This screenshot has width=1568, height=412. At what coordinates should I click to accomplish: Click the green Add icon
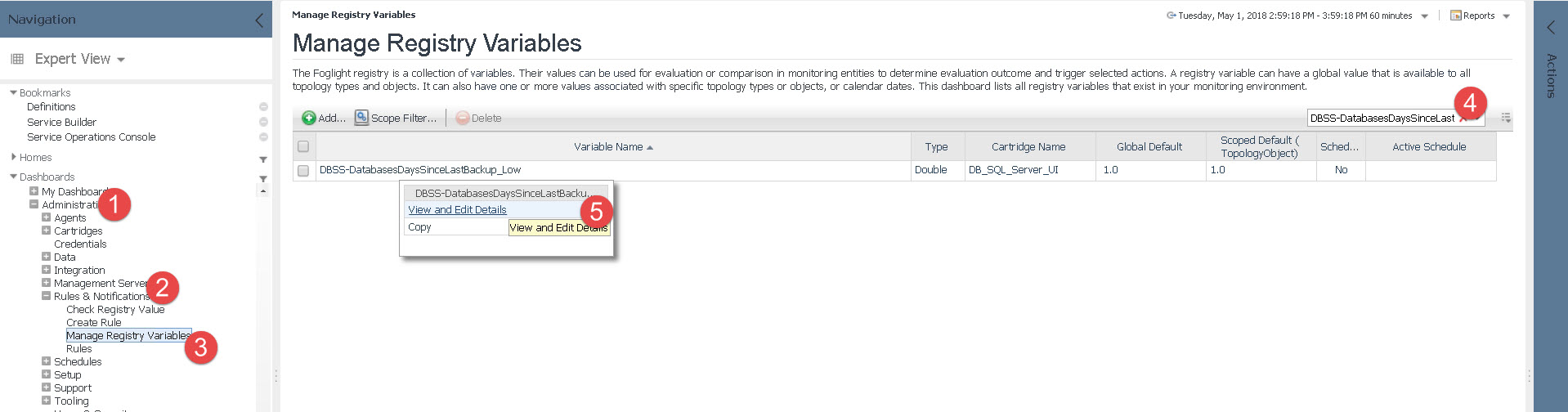(x=308, y=118)
